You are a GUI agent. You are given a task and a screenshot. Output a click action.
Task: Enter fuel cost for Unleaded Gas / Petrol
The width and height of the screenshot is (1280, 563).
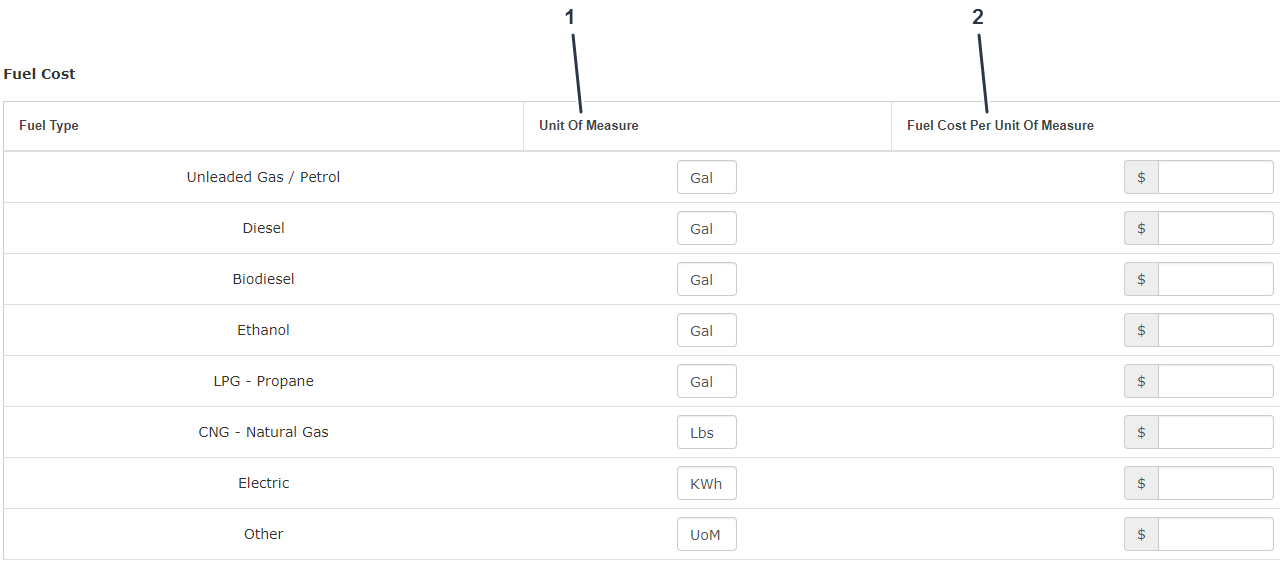click(x=1215, y=177)
